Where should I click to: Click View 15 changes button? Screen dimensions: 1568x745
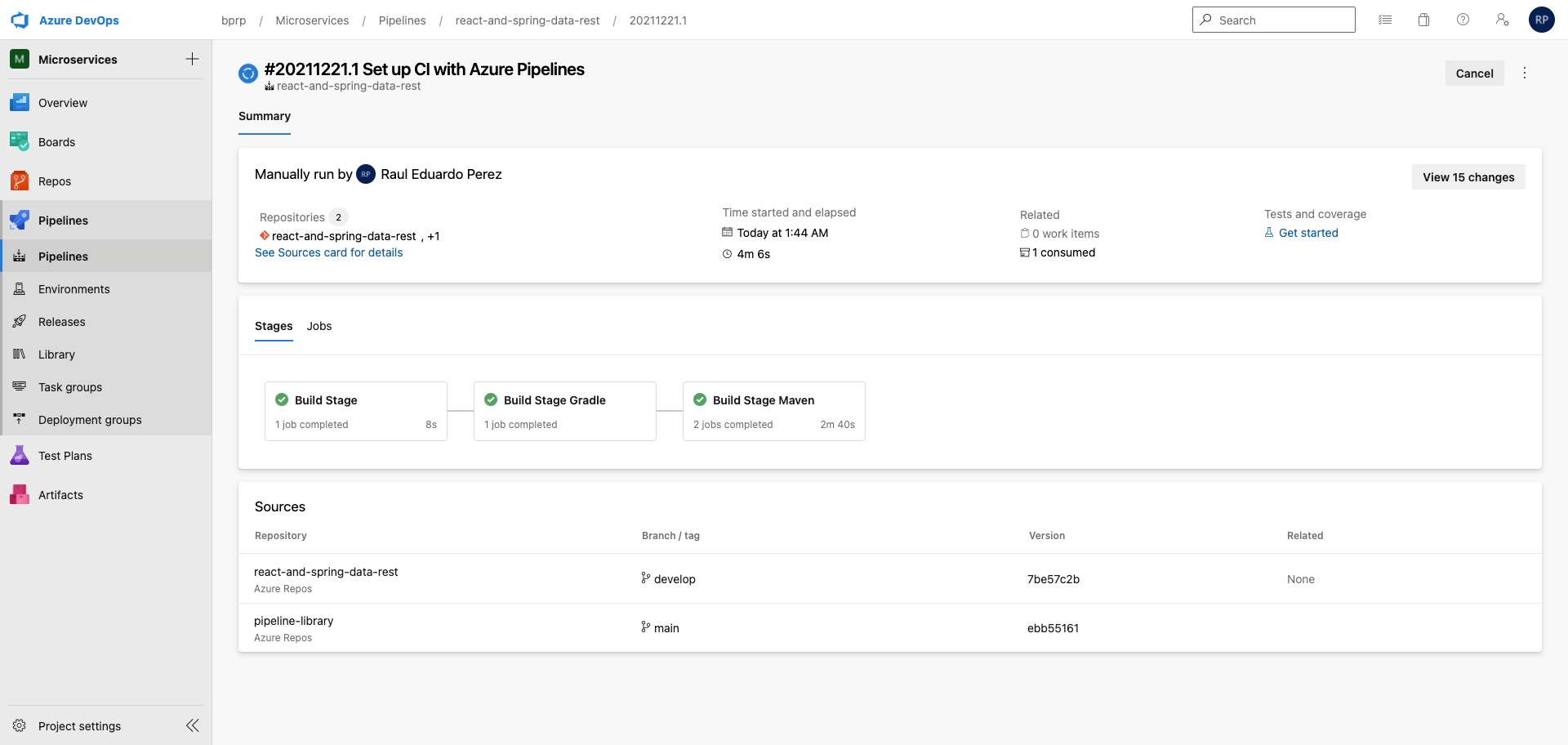[1468, 177]
